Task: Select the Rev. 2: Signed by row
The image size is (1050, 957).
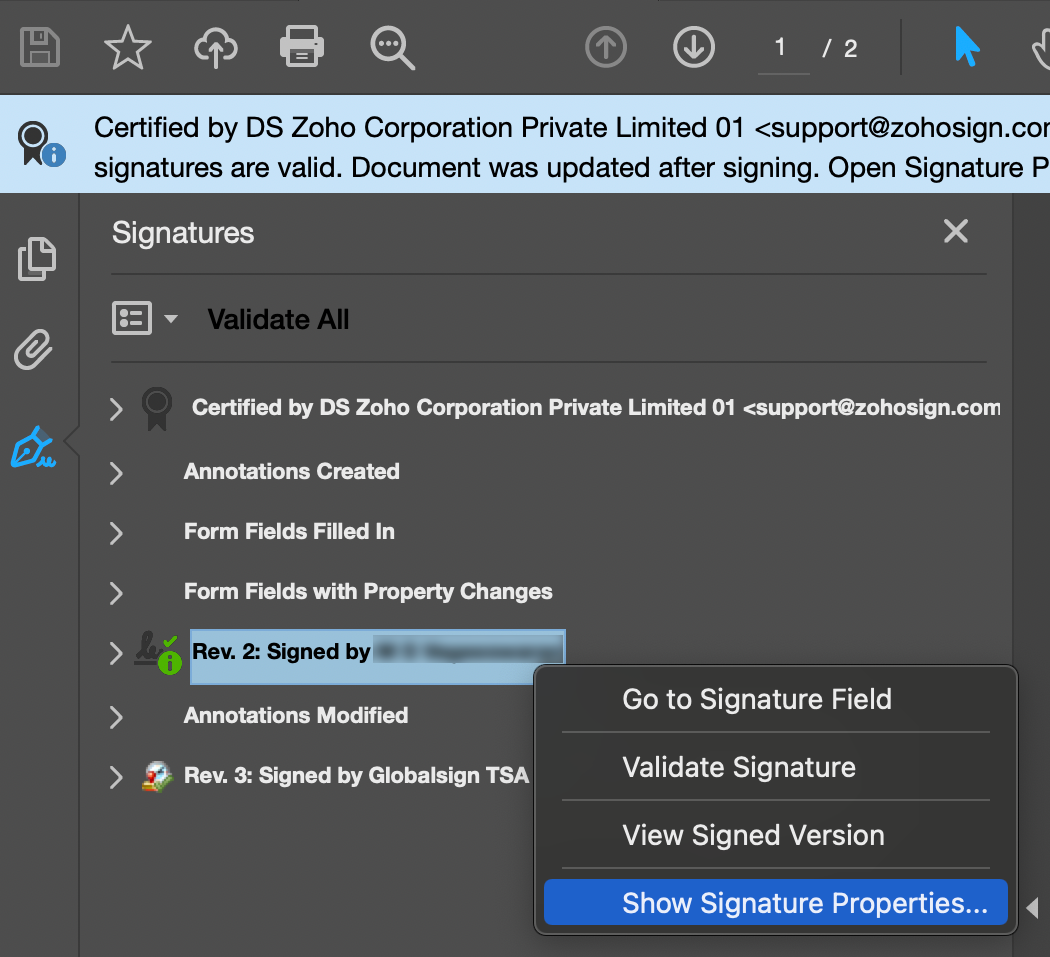Action: pyautogui.click(x=378, y=656)
